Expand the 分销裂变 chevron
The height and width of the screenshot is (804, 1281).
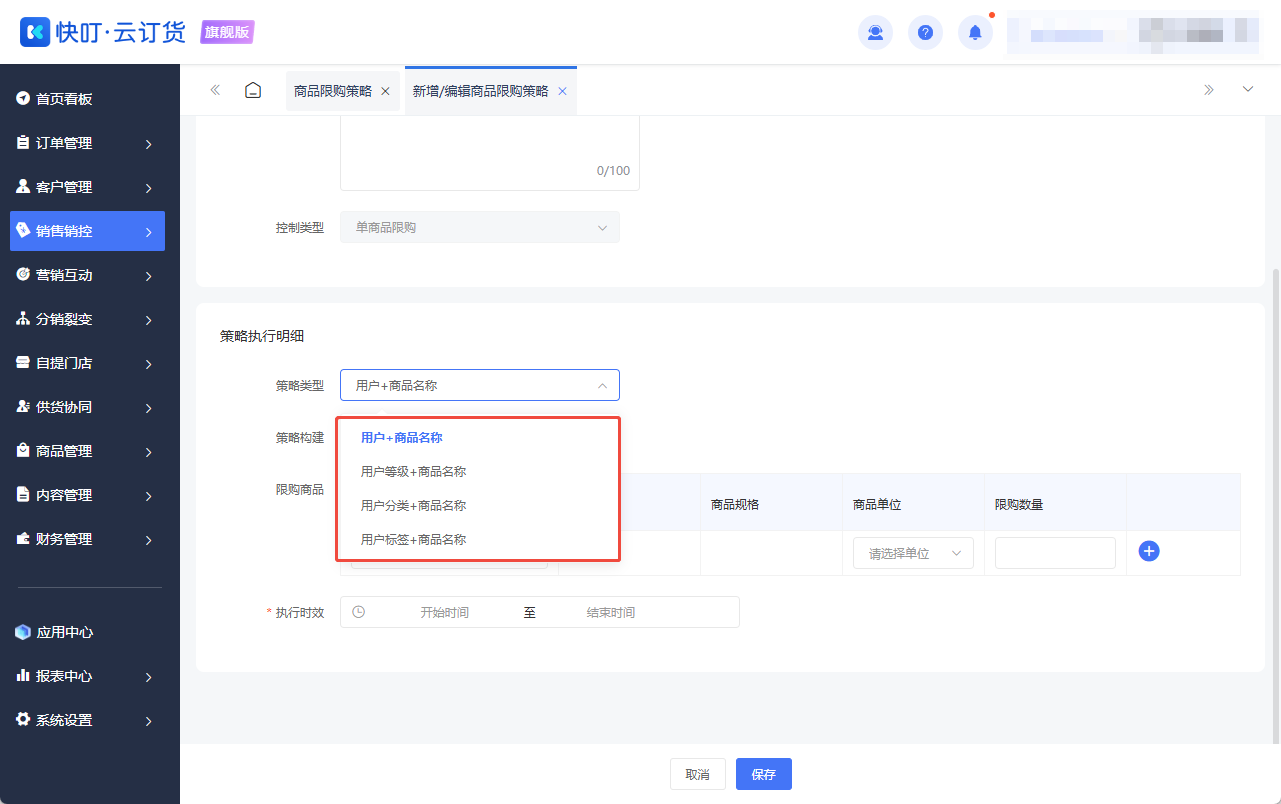pyautogui.click(x=148, y=320)
